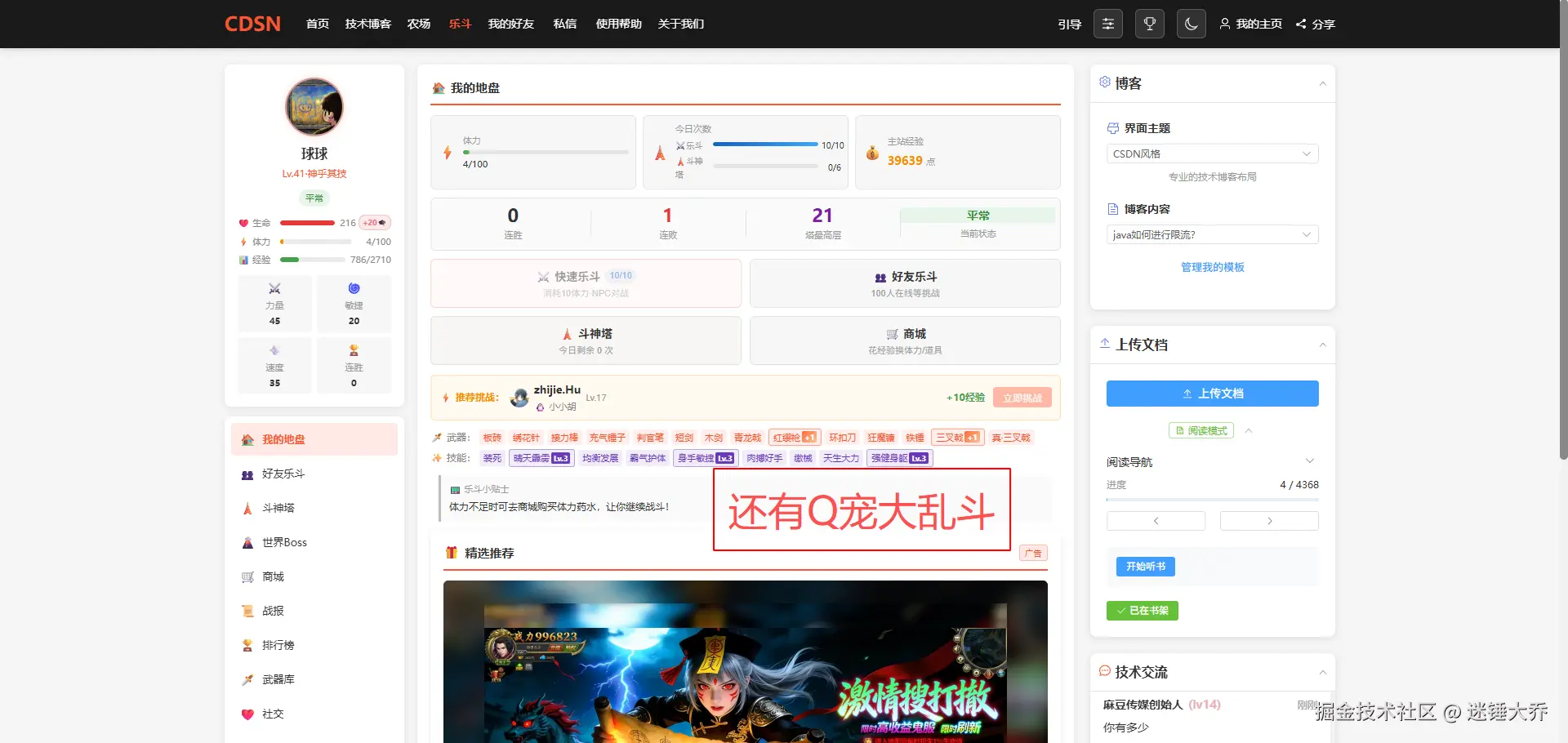Go to next reading page arrow
Screen dimensions: 1568x743
[x=1269, y=521]
